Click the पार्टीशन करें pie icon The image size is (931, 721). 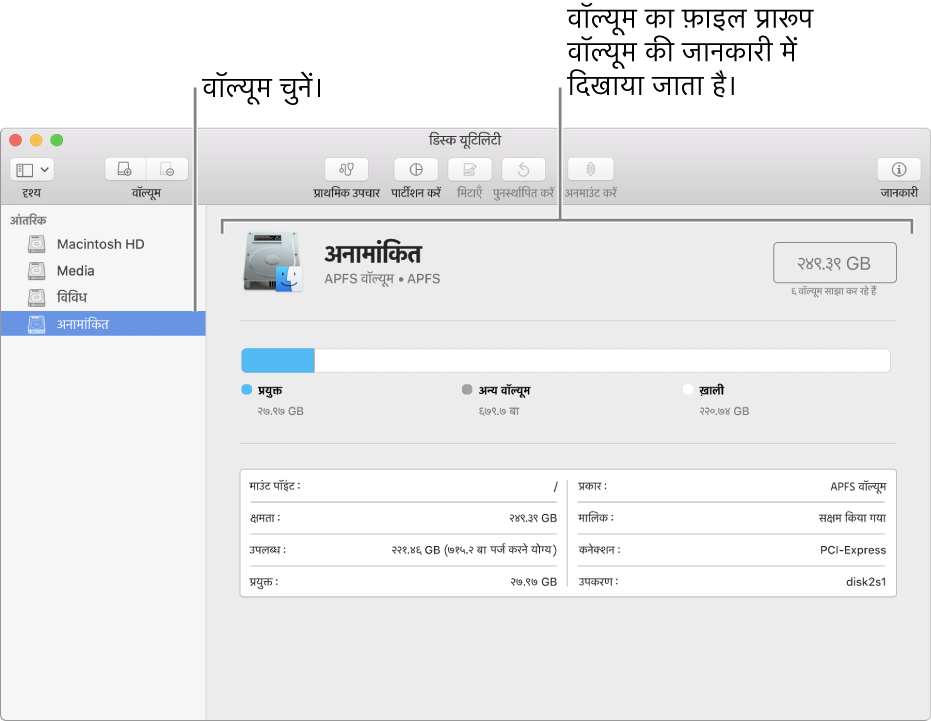click(416, 169)
